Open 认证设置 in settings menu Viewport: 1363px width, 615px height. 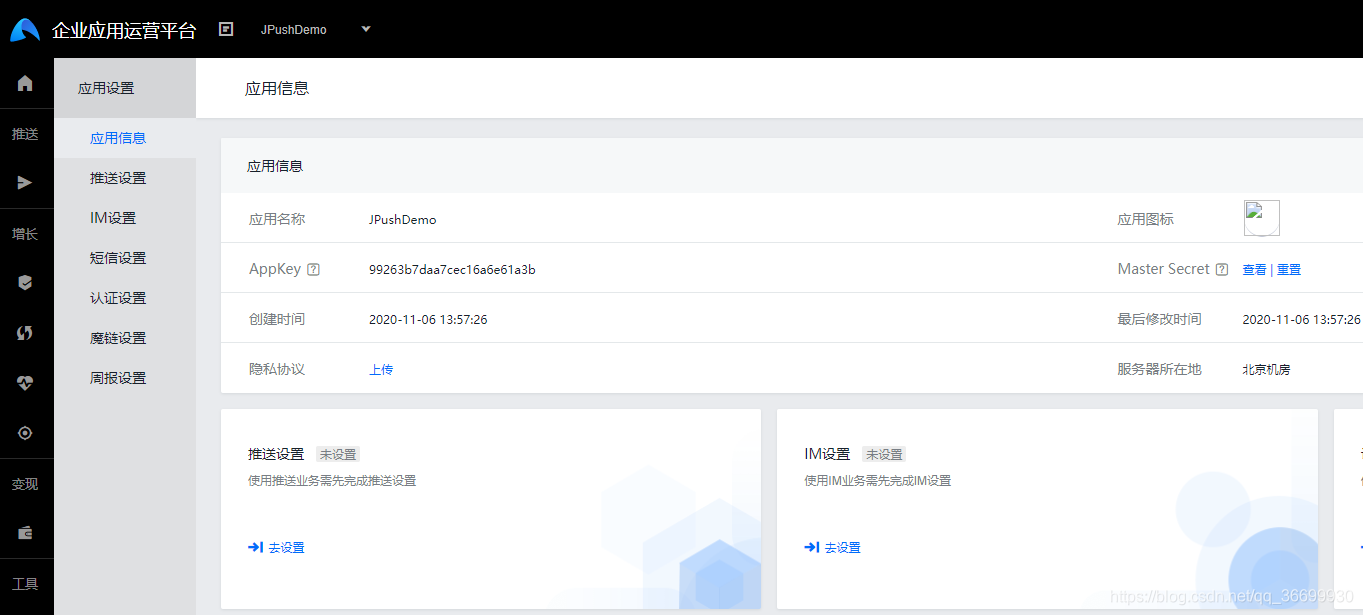118,298
